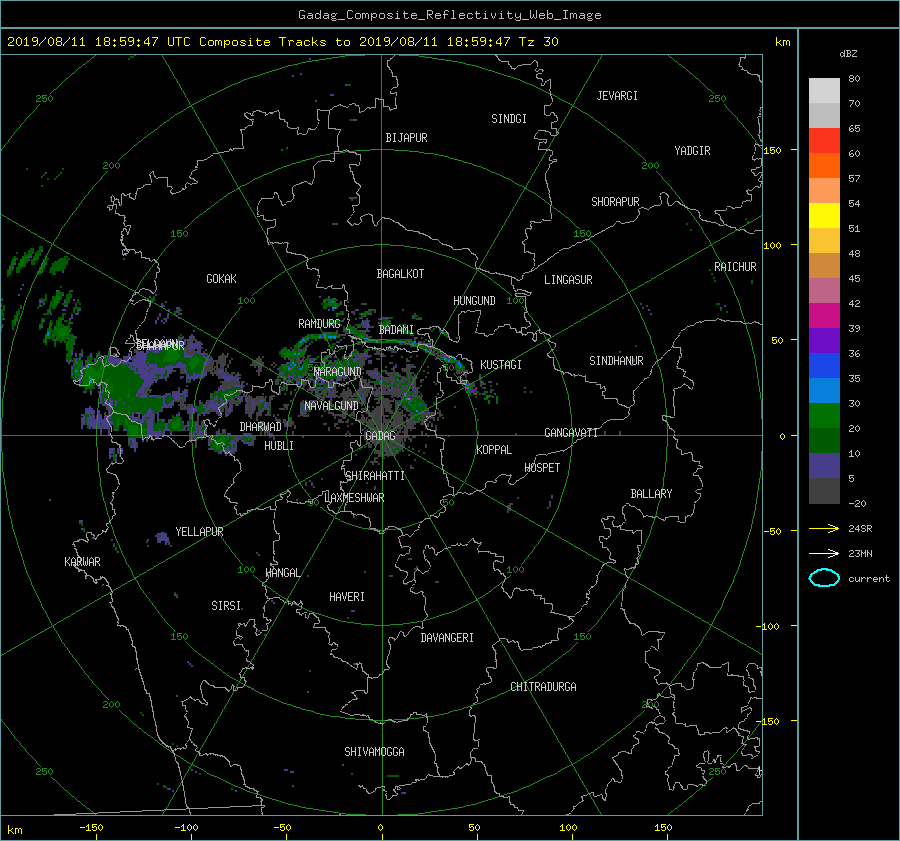Click the RAICHUR city label
Image resolution: width=900 pixels, height=841 pixels.
tap(735, 267)
